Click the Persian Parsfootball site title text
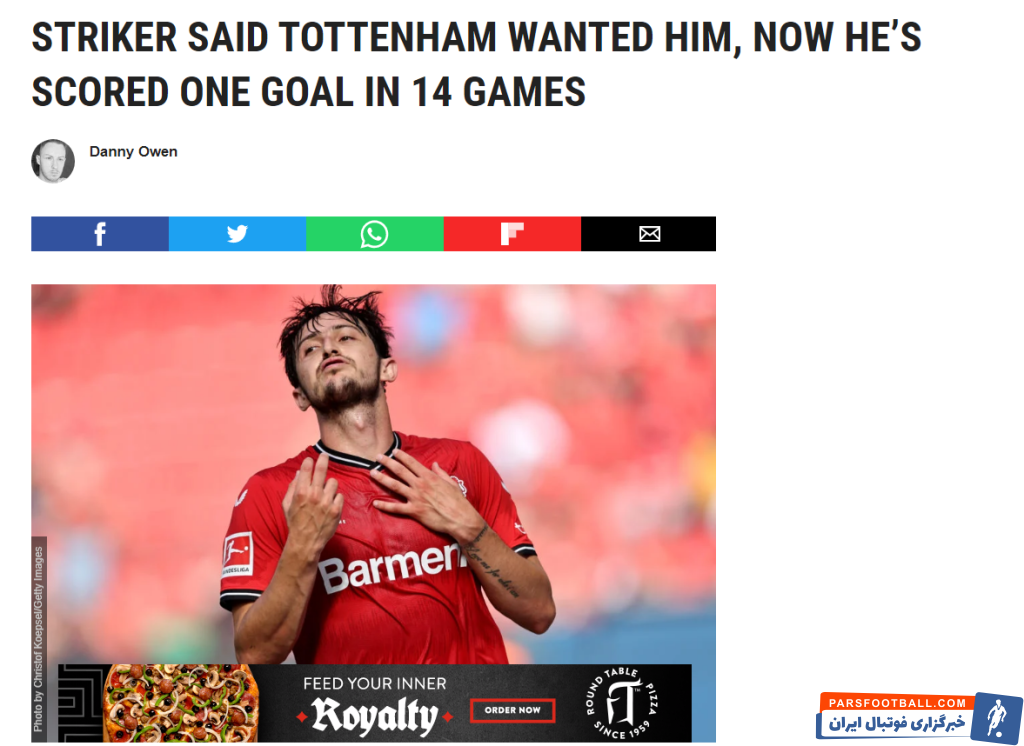Screen dimensions: 1024x746 [897, 724]
